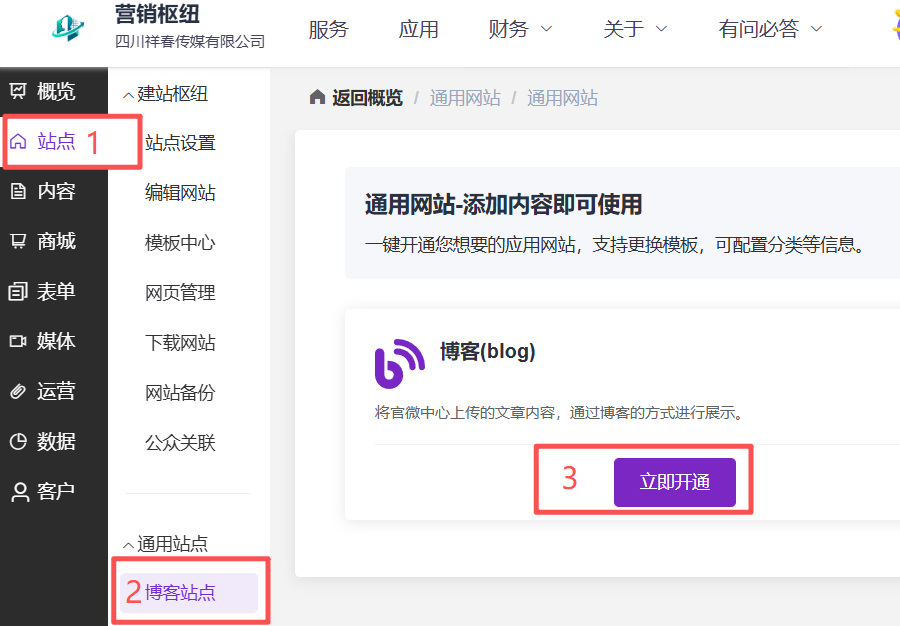This screenshot has height=626, width=900.
Task: Open the 财务 dropdown menu
Action: (x=520, y=30)
